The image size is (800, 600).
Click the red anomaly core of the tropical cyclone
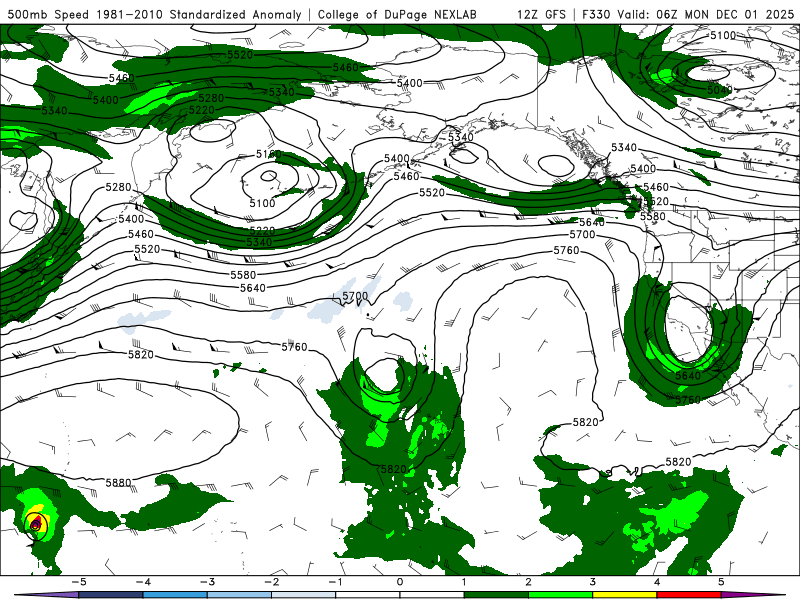pyautogui.click(x=36, y=523)
